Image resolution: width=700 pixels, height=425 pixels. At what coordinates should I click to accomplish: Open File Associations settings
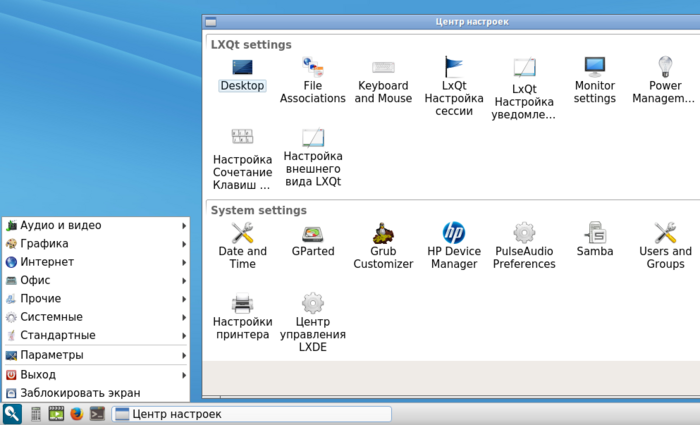[x=312, y=80]
